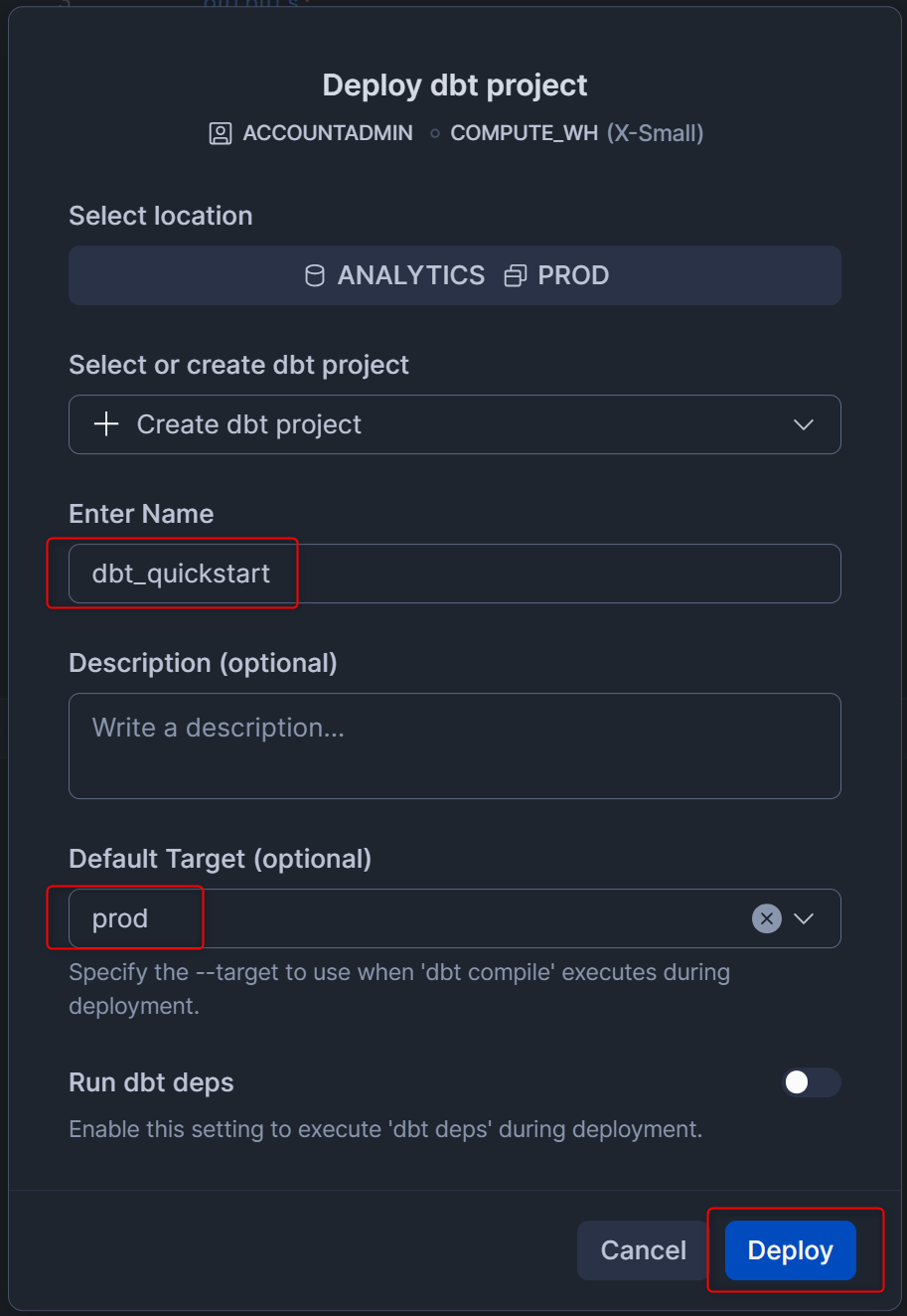Click the COMPUTE_WH warehouse name
907x1316 pixels.
pyautogui.click(x=525, y=133)
